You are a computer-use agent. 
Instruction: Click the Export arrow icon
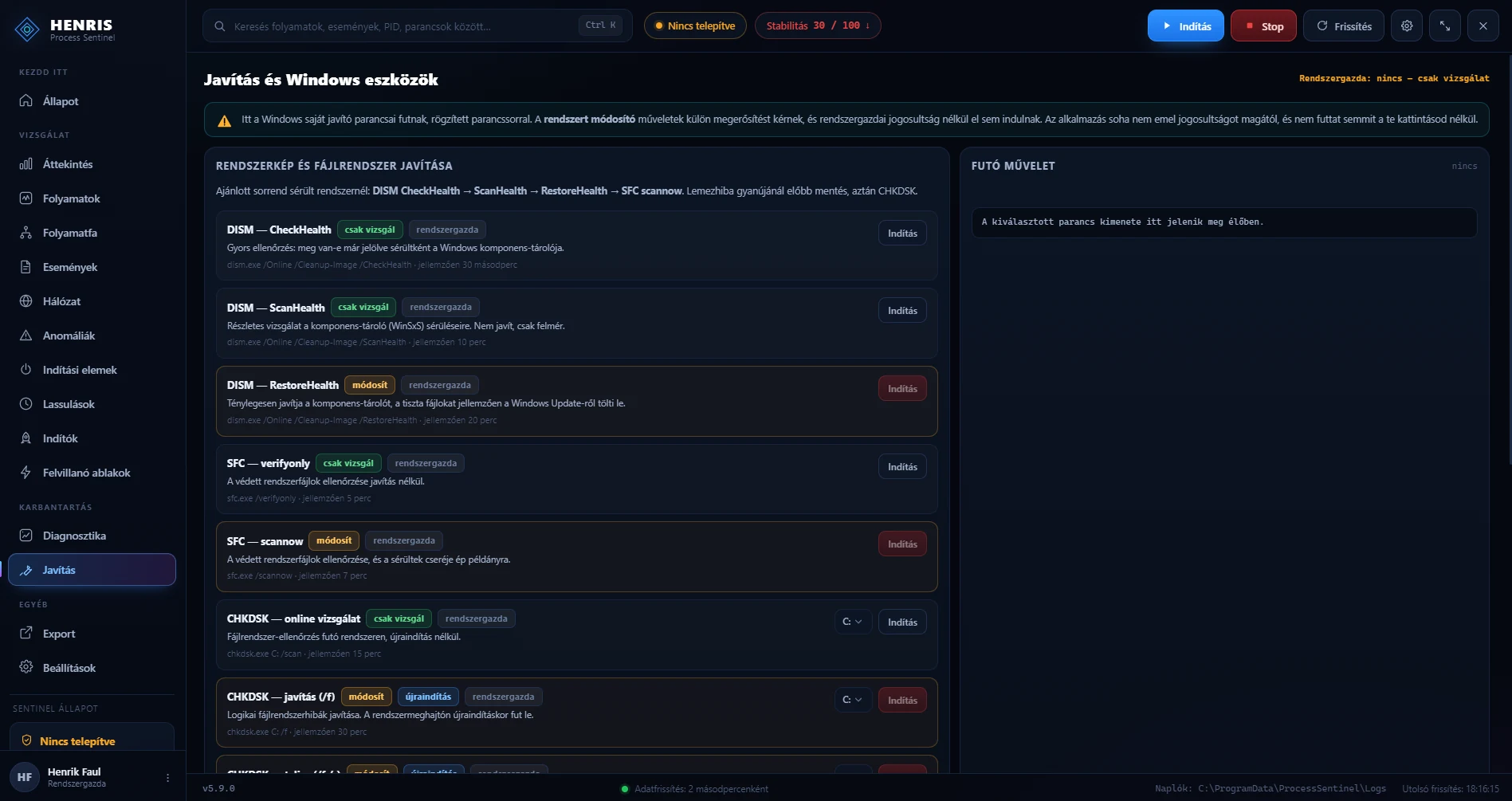coord(26,633)
